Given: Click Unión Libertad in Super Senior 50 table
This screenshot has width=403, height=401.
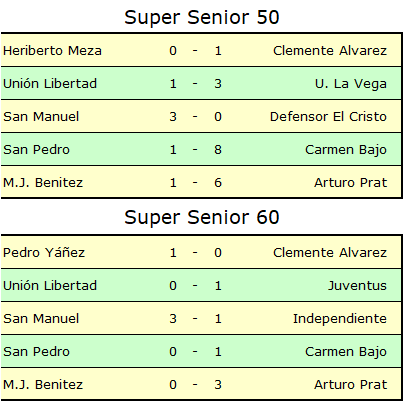Looking at the screenshot, I should tap(50, 83).
